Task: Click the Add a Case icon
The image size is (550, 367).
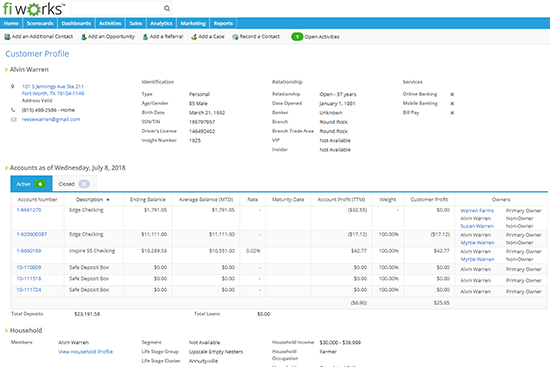Action: 194,36
